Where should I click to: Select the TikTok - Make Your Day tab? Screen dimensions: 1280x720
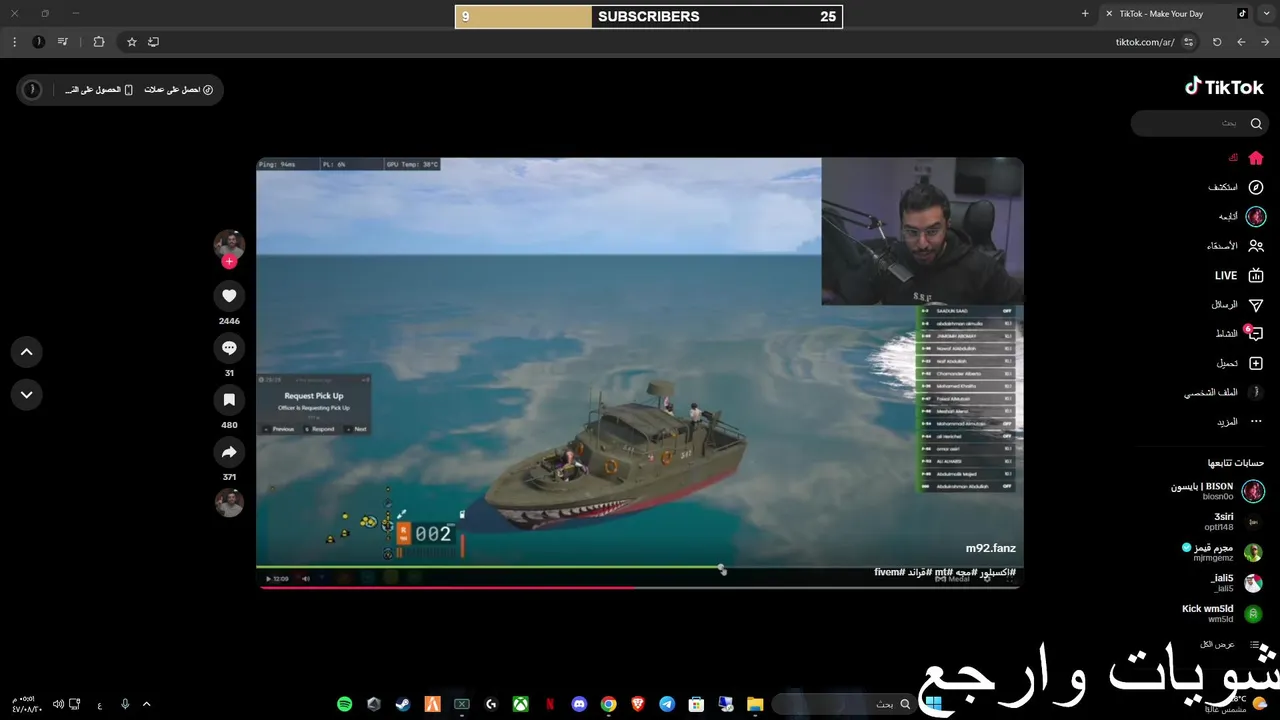(x=1176, y=14)
